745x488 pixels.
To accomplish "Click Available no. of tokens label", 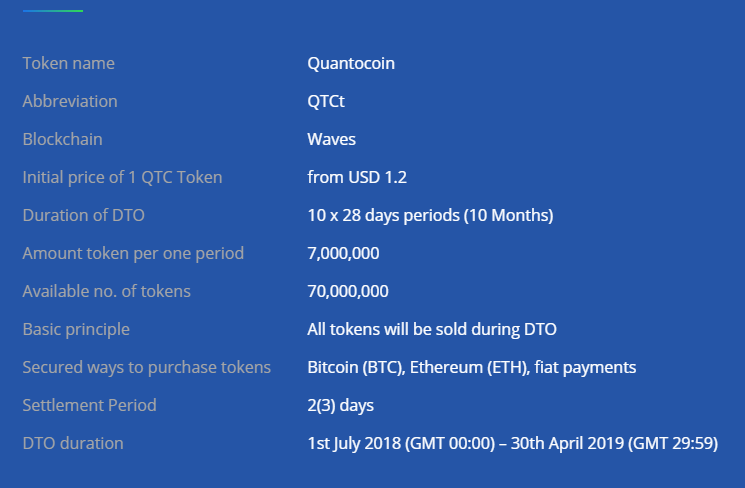I will pos(106,291).
